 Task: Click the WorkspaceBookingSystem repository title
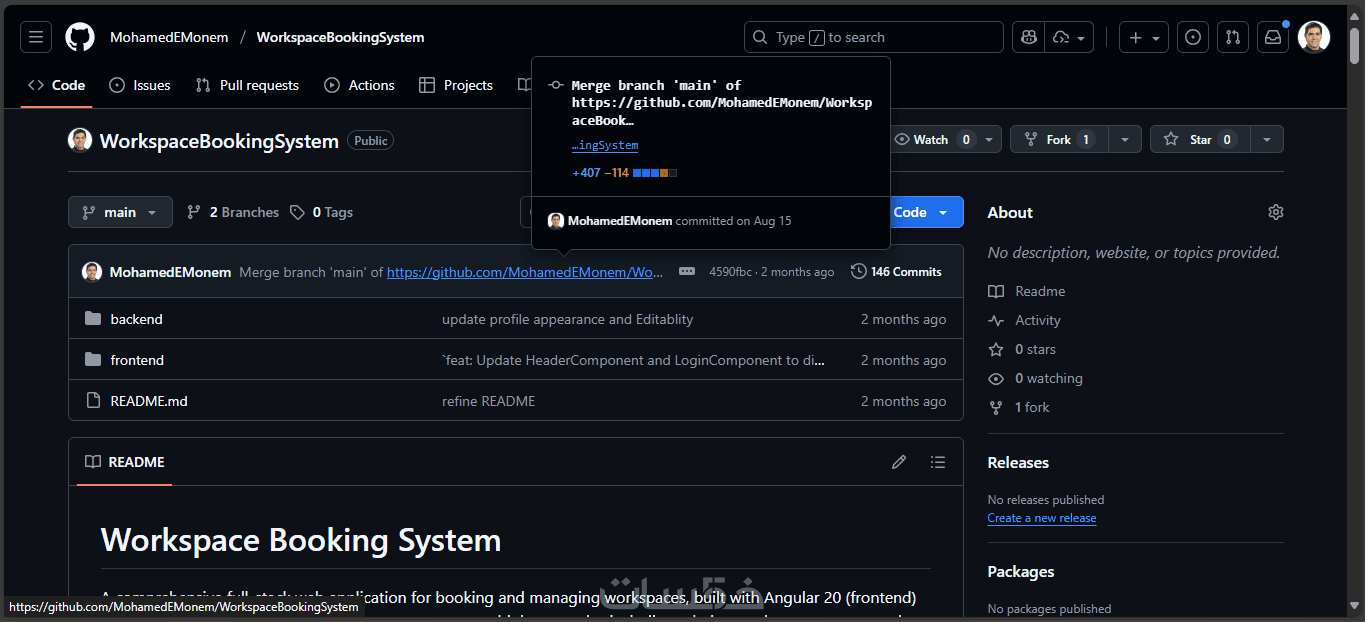click(219, 141)
